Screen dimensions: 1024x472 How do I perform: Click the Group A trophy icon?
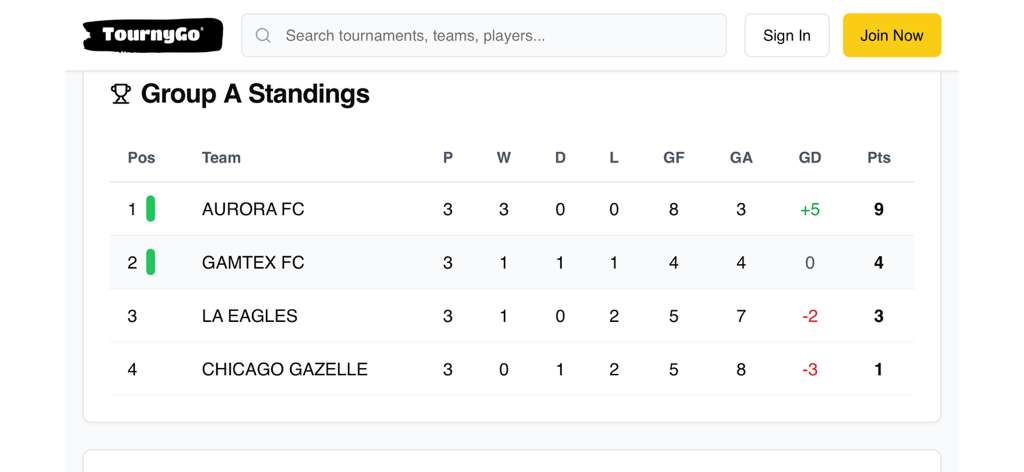tap(121, 94)
